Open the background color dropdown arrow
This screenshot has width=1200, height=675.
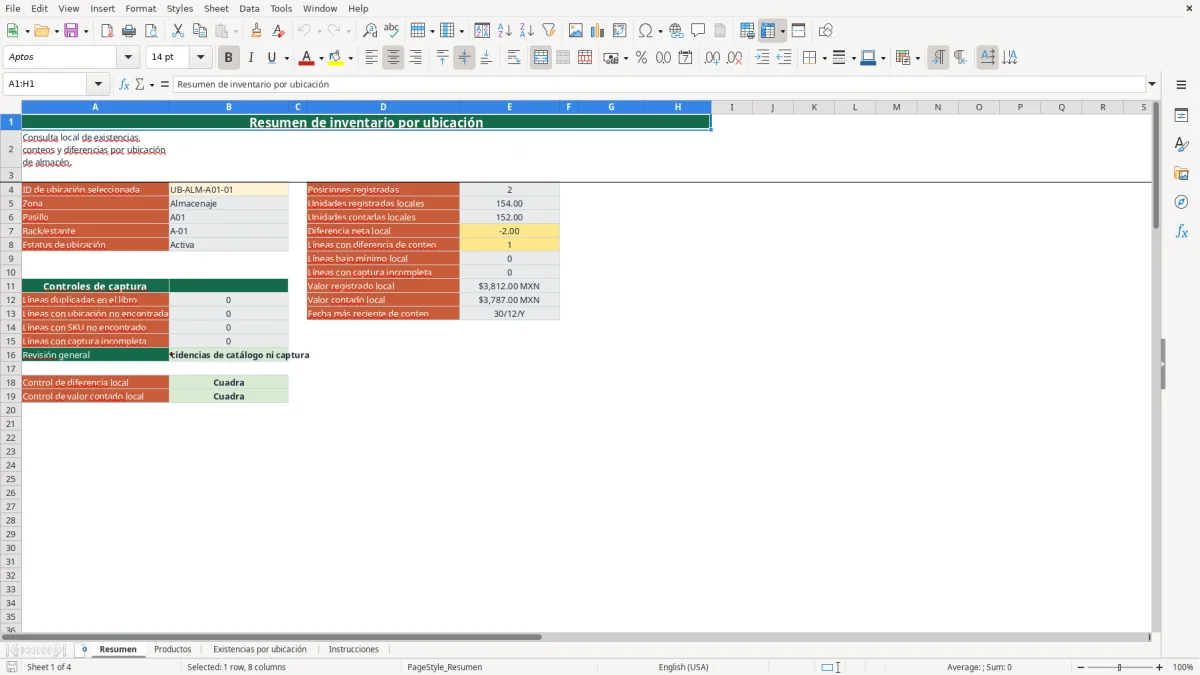350,58
